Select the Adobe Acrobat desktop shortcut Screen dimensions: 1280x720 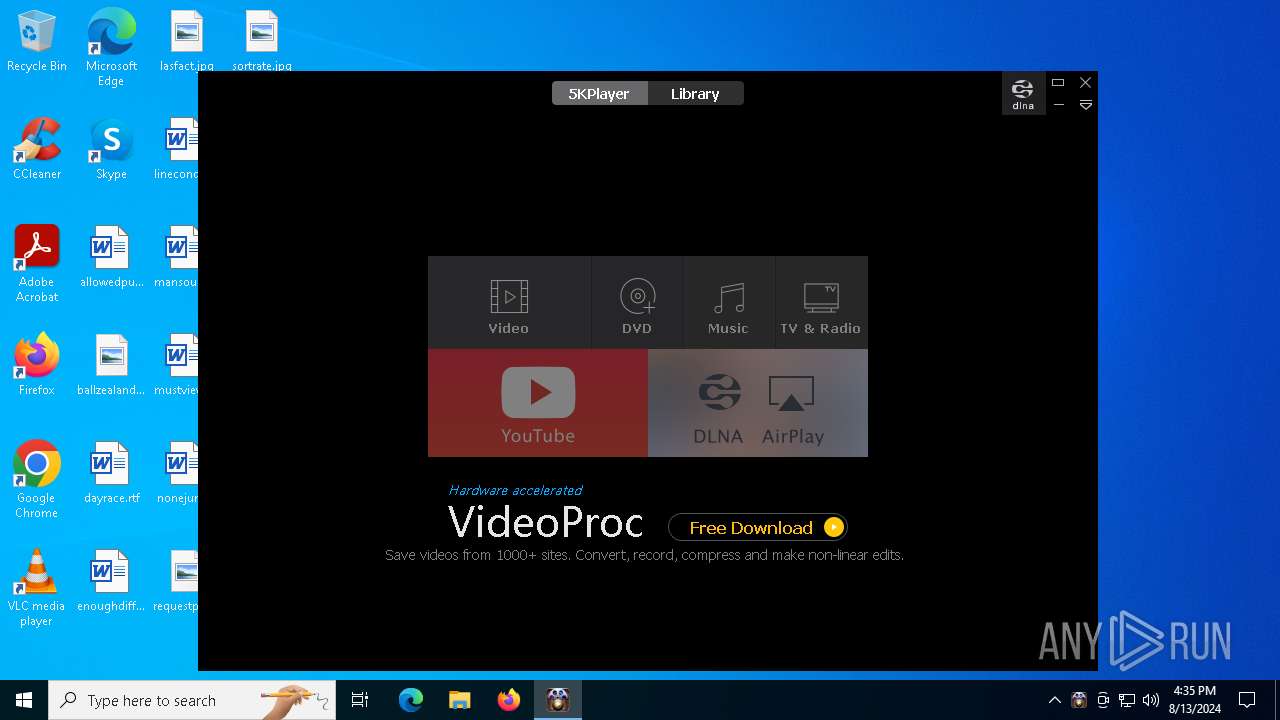pos(37,264)
